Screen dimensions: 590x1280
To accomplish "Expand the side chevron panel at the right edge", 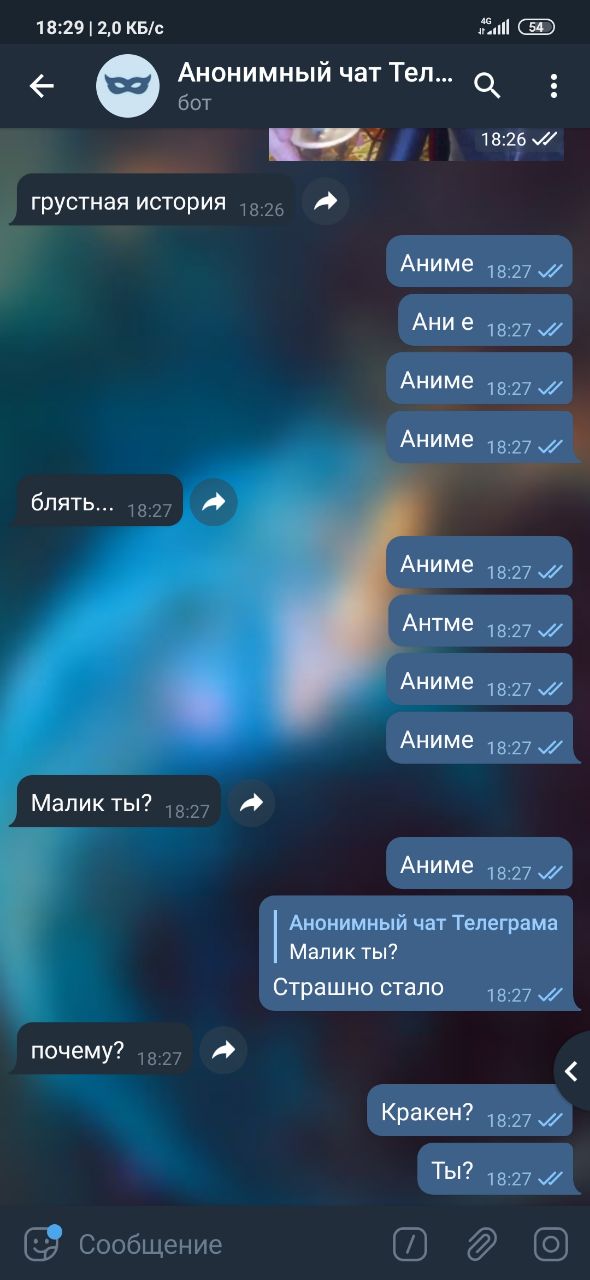I will [572, 1072].
